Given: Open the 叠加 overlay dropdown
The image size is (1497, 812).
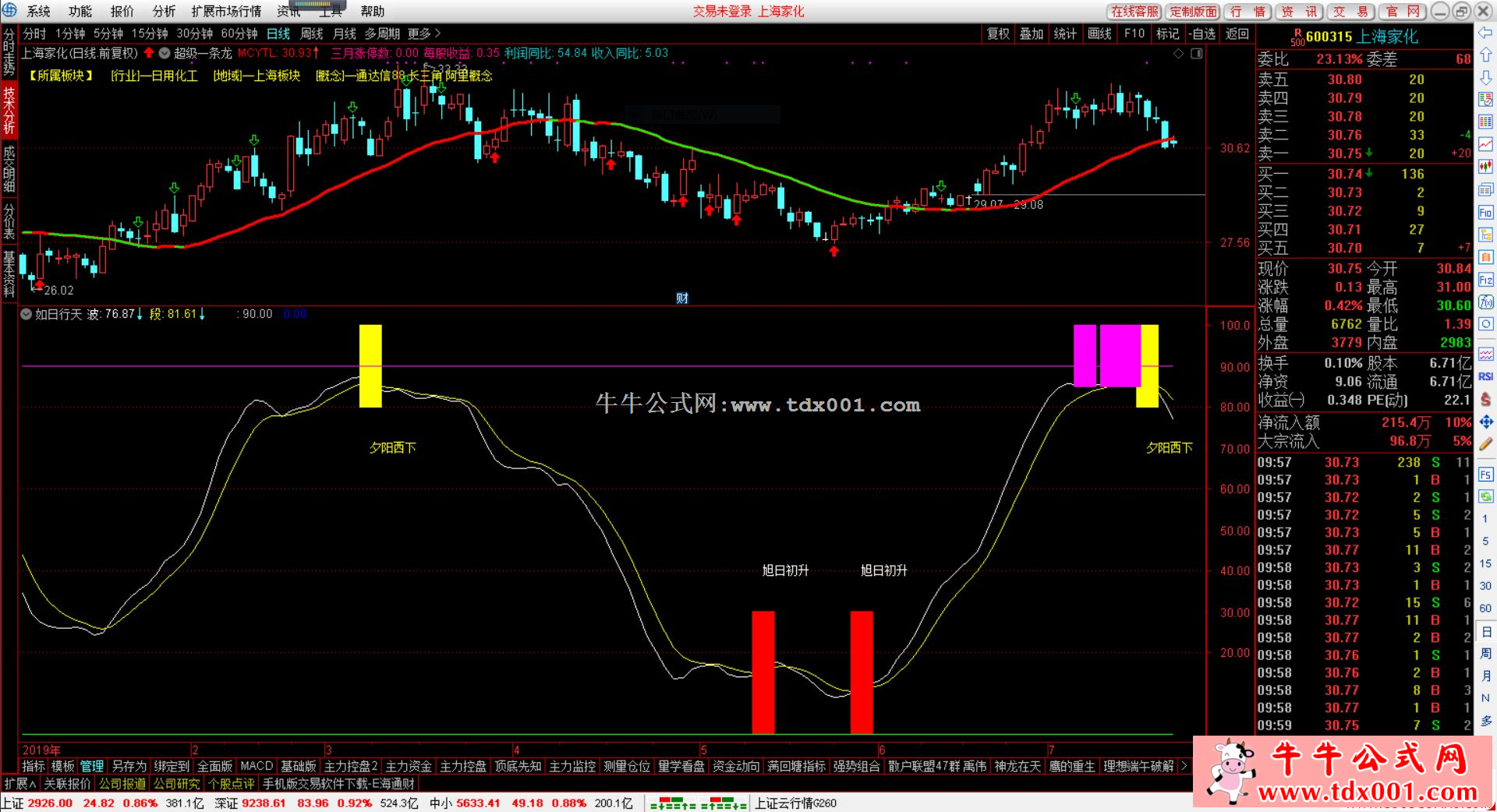Looking at the screenshot, I should (1032, 34).
